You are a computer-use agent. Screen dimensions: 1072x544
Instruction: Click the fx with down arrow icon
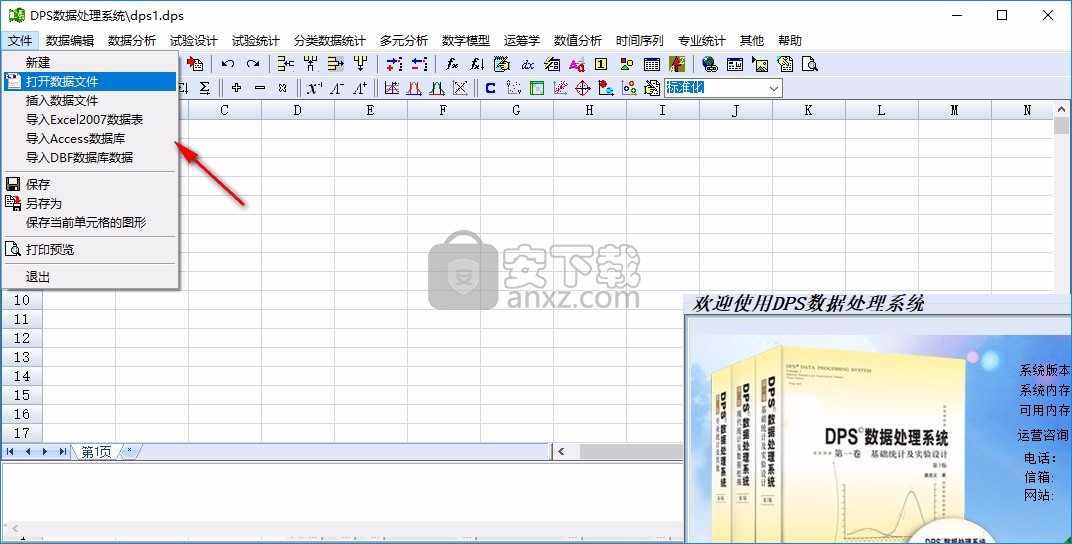coord(477,64)
